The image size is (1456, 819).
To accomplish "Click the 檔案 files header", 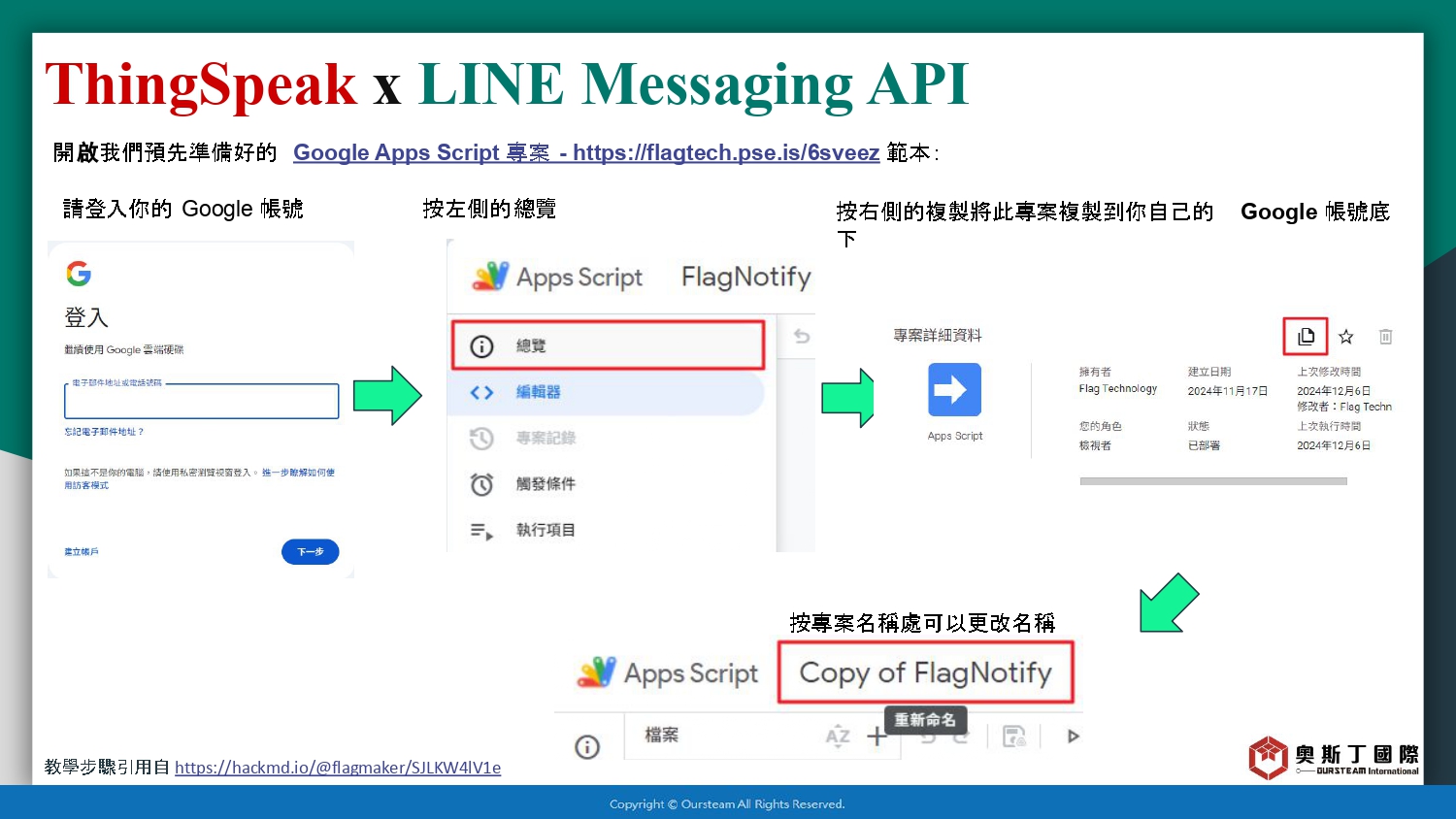I will click(x=662, y=736).
